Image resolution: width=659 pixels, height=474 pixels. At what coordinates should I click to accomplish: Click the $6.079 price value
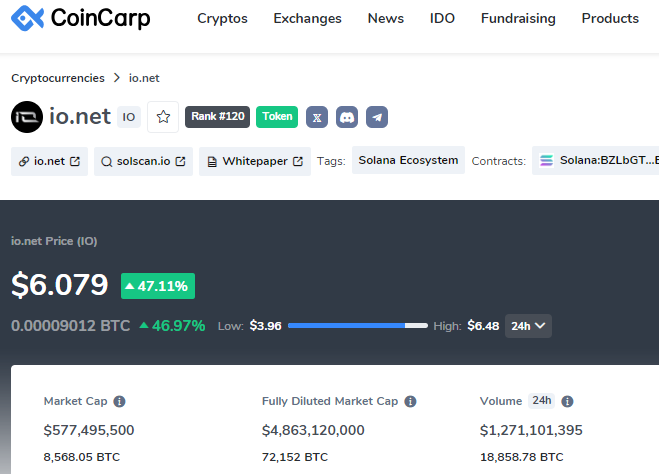pos(60,285)
